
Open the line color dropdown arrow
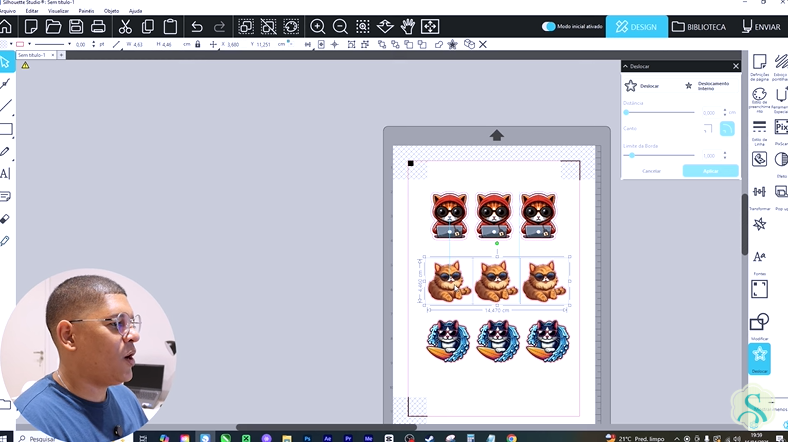click(x=30, y=44)
